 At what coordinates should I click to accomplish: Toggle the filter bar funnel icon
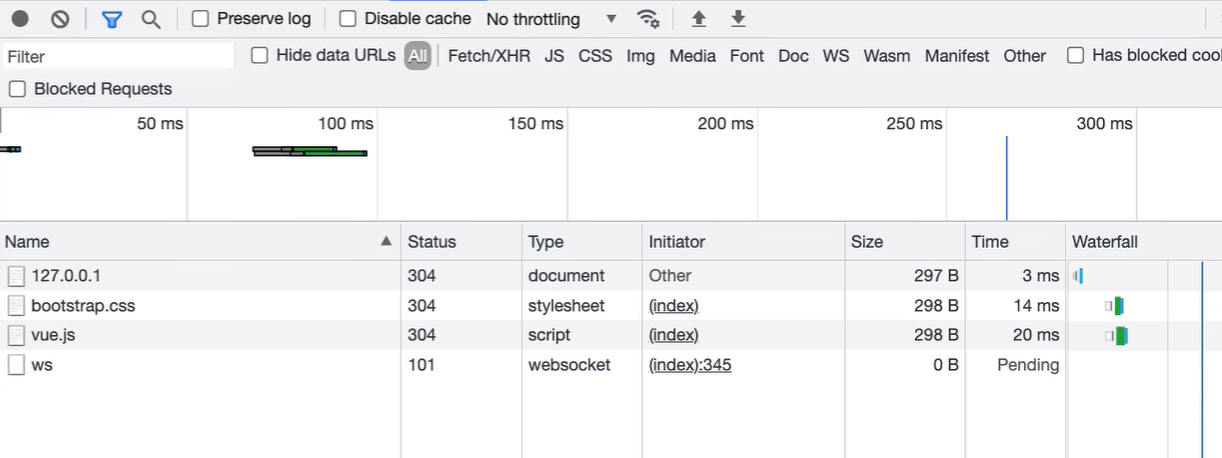[x=111, y=19]
